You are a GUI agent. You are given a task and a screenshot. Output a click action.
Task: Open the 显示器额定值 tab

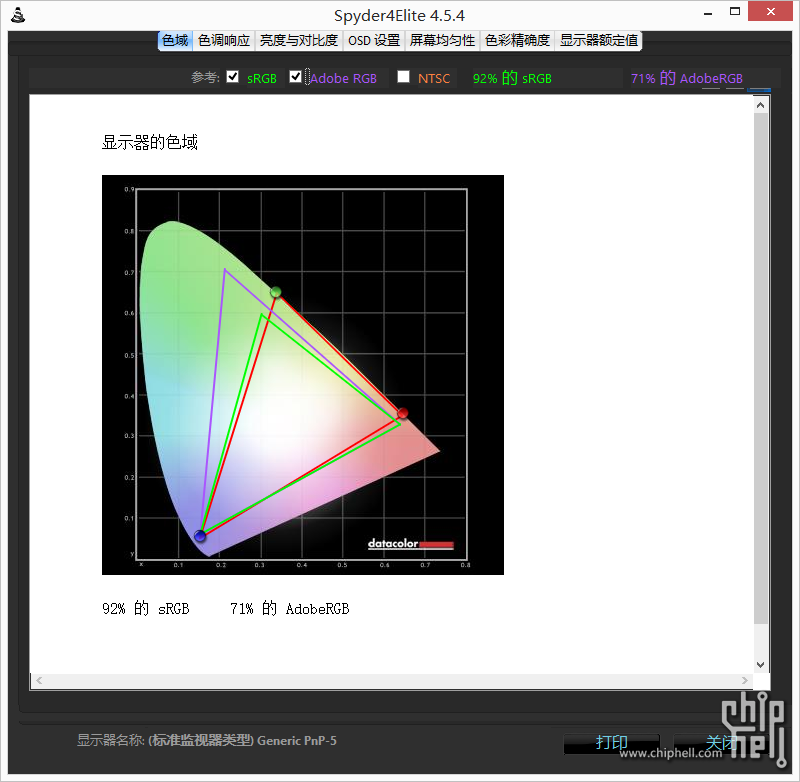[598, 40]
